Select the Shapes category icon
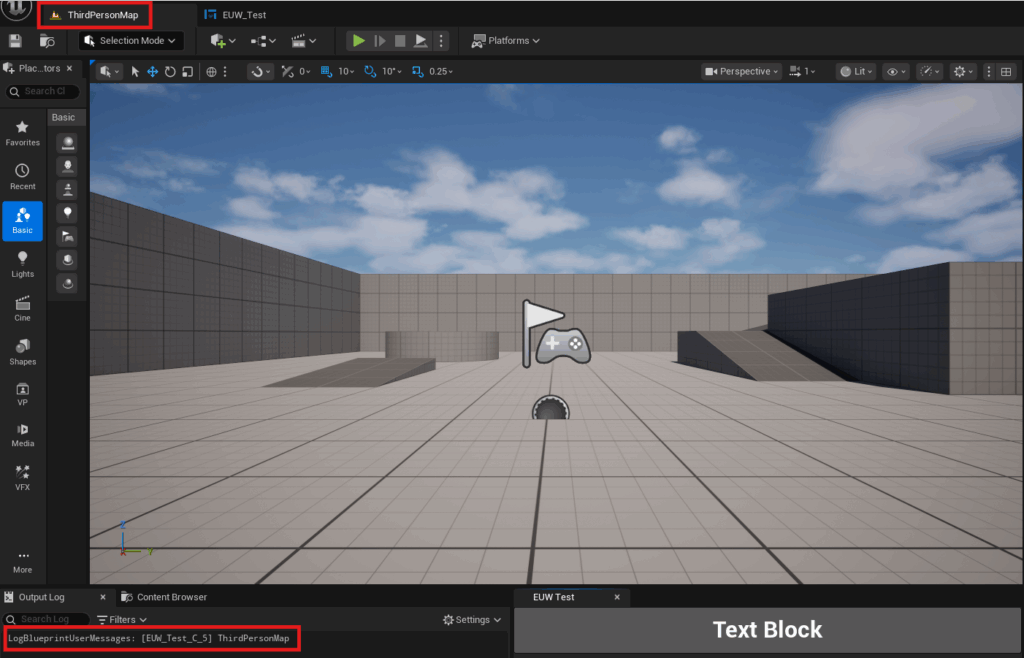This screenshot has width=1024, height=658. click(x=22, y=351)
